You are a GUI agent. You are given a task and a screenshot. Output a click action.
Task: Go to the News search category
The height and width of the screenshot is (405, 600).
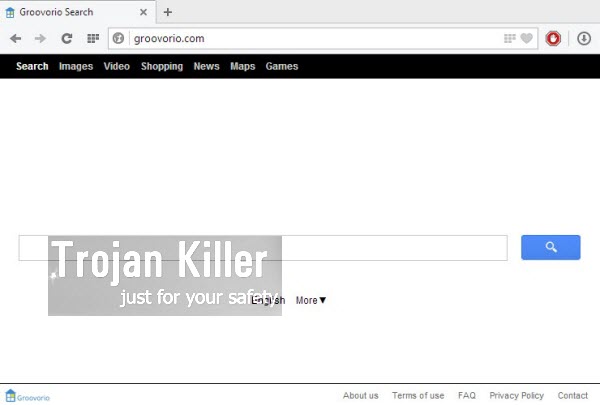click(x=206, y=66)
